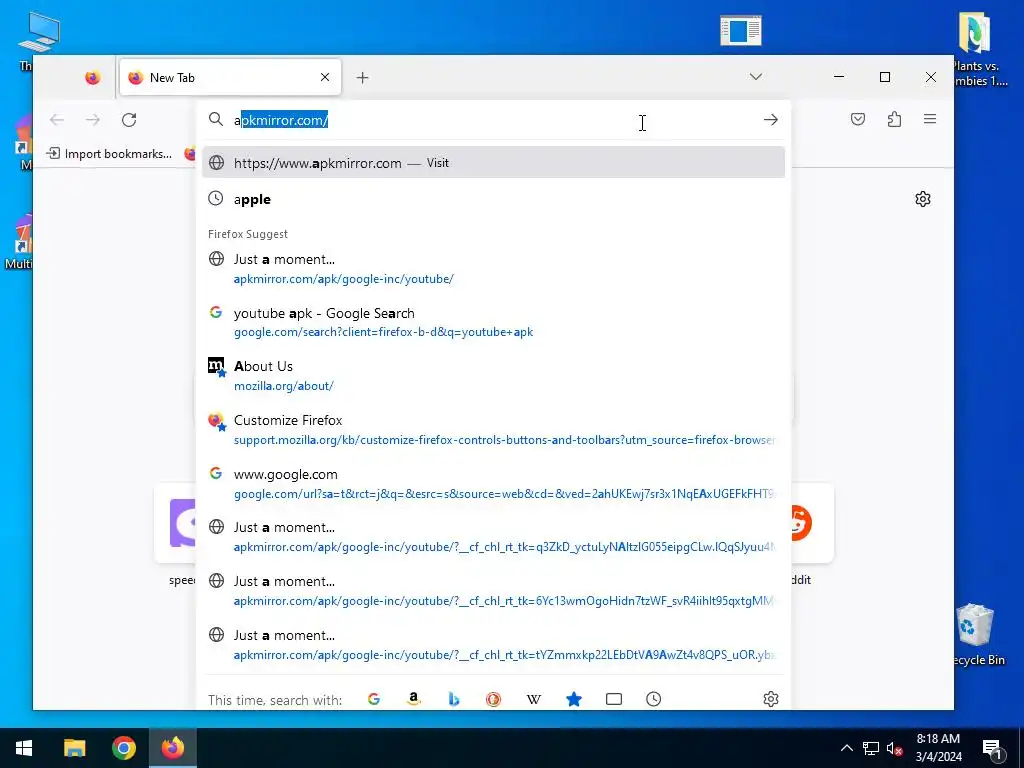1024x768 pixels.
Task: Search bookmarks using the star icon
Action: point(574,699)
